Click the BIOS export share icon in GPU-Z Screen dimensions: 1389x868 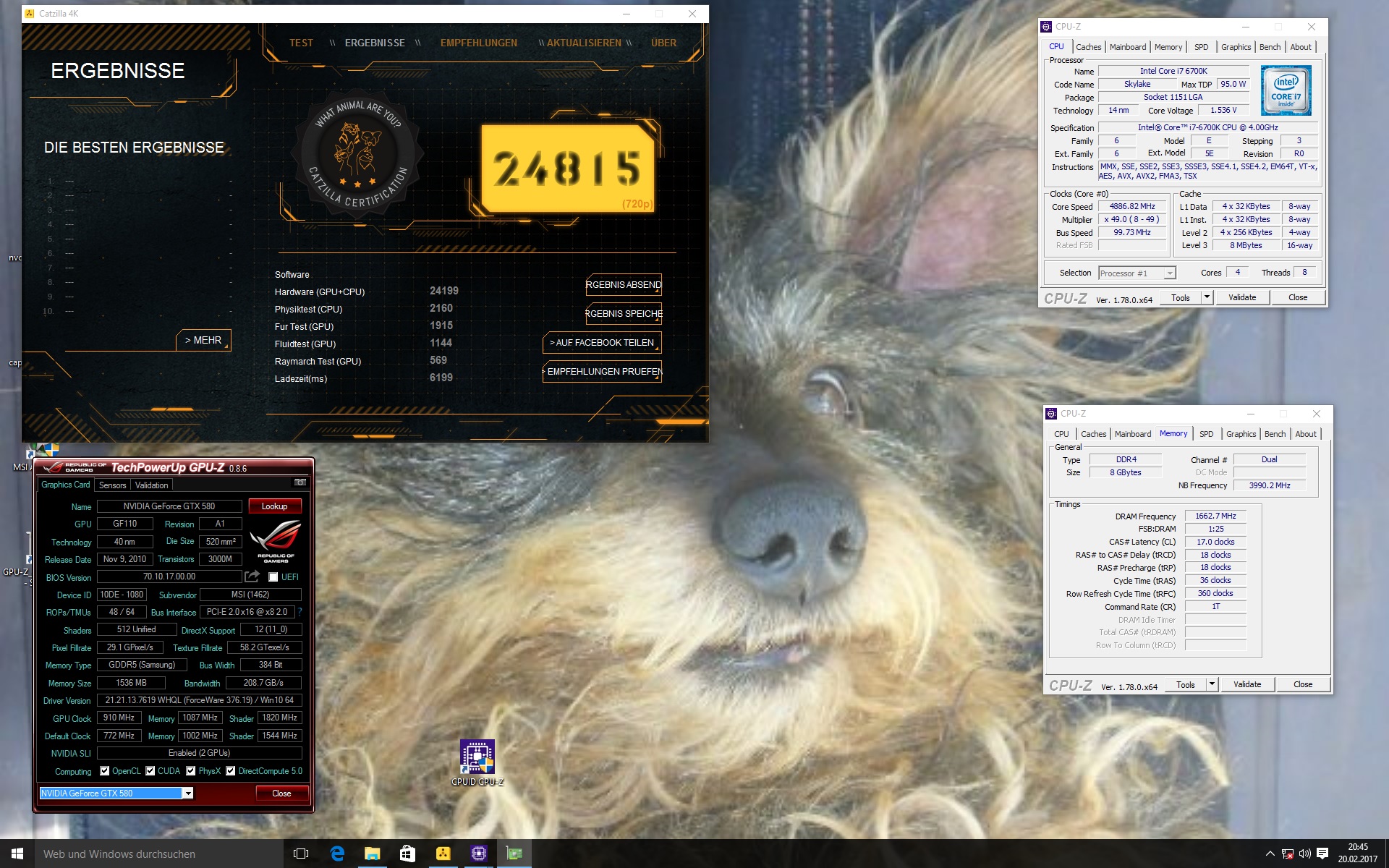(252, 576)
